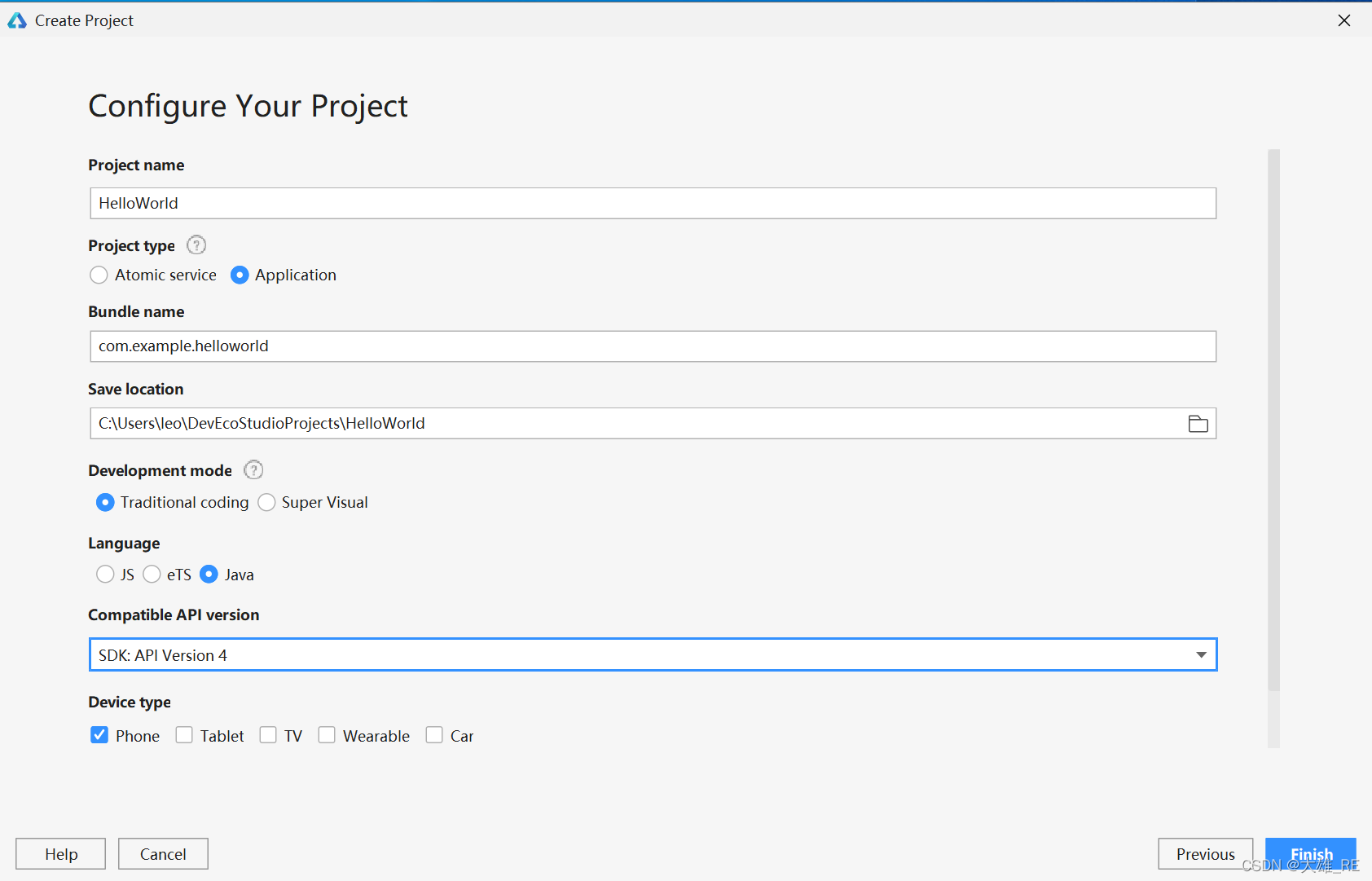Click the Help button

click(x=61, y=853)
